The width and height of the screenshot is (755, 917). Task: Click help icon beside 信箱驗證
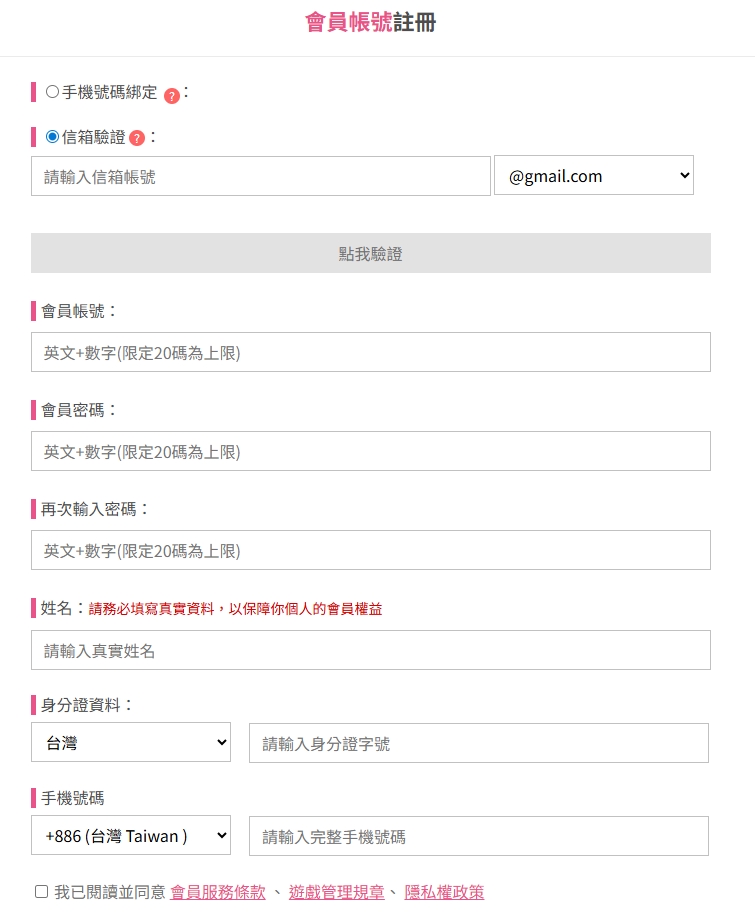pyautogui.click(x=137, y=138)
